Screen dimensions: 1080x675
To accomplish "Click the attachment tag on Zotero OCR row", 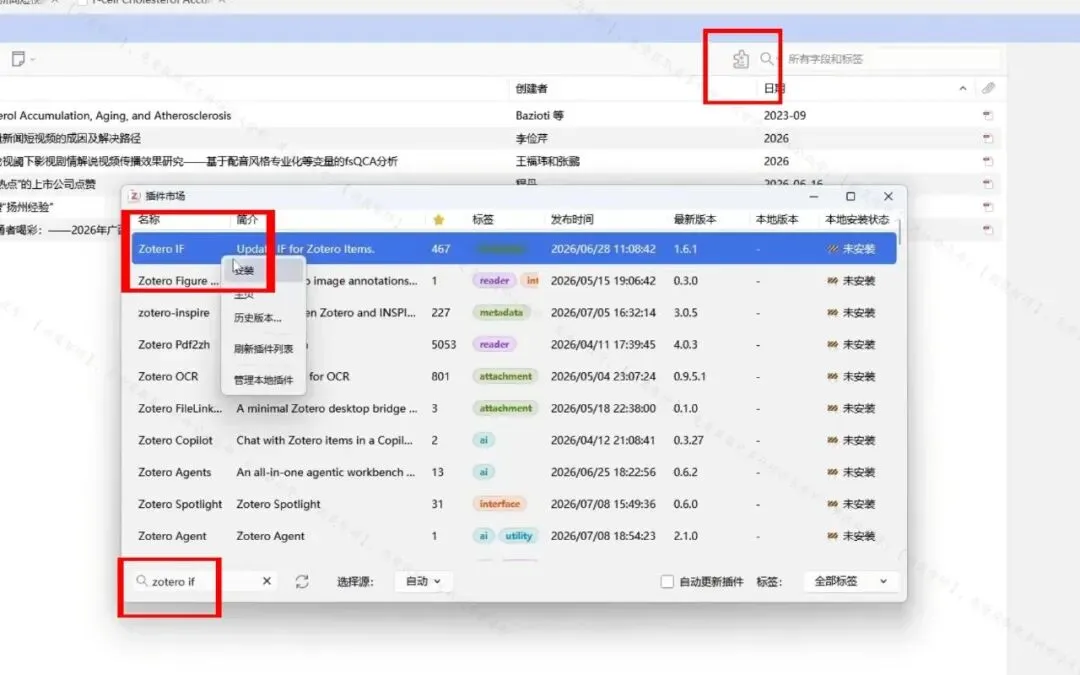I will point(506,377).
